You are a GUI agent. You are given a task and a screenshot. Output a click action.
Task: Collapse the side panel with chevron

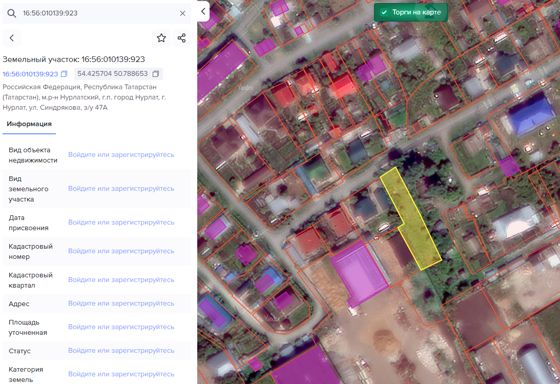point(203,11)
